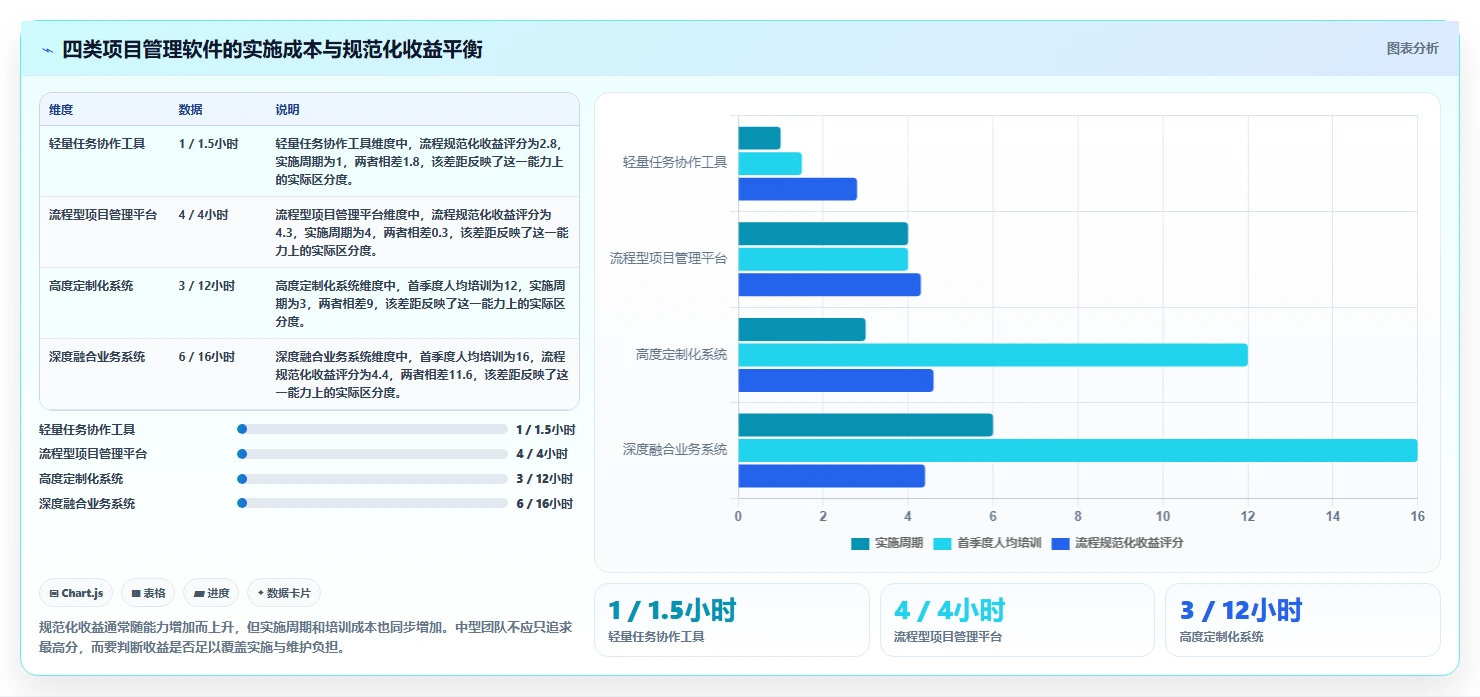Screen dimensions: 1480x697
Task: Click the 高度定制化系统 description cell
Action: (422, 303)
